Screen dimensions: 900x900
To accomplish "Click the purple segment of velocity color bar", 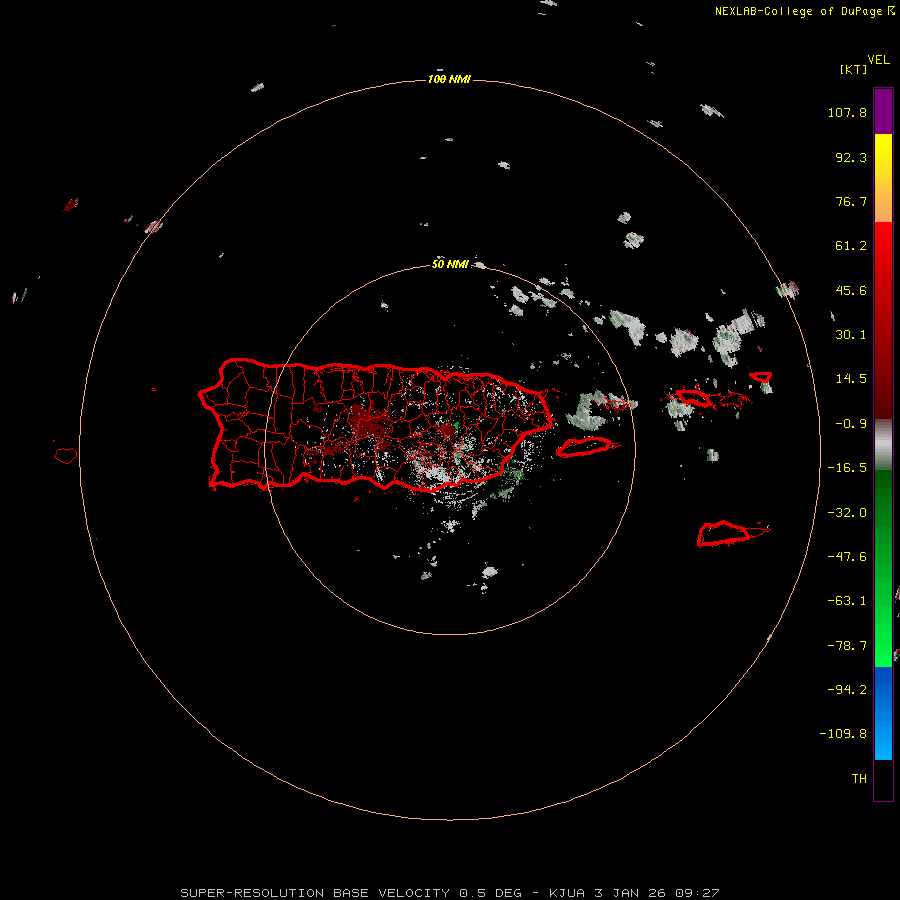I will [883, 111].
